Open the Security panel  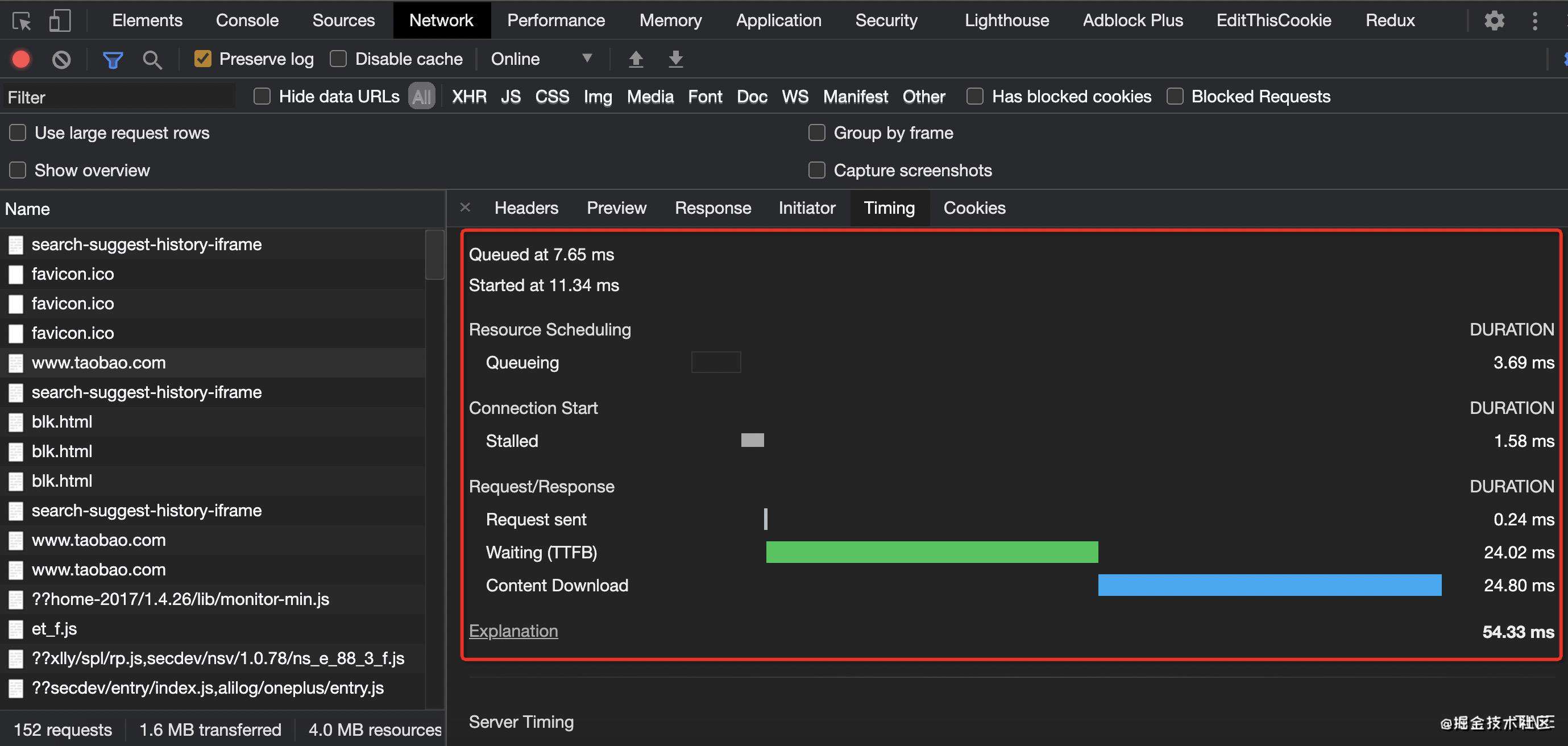point(886,20)
